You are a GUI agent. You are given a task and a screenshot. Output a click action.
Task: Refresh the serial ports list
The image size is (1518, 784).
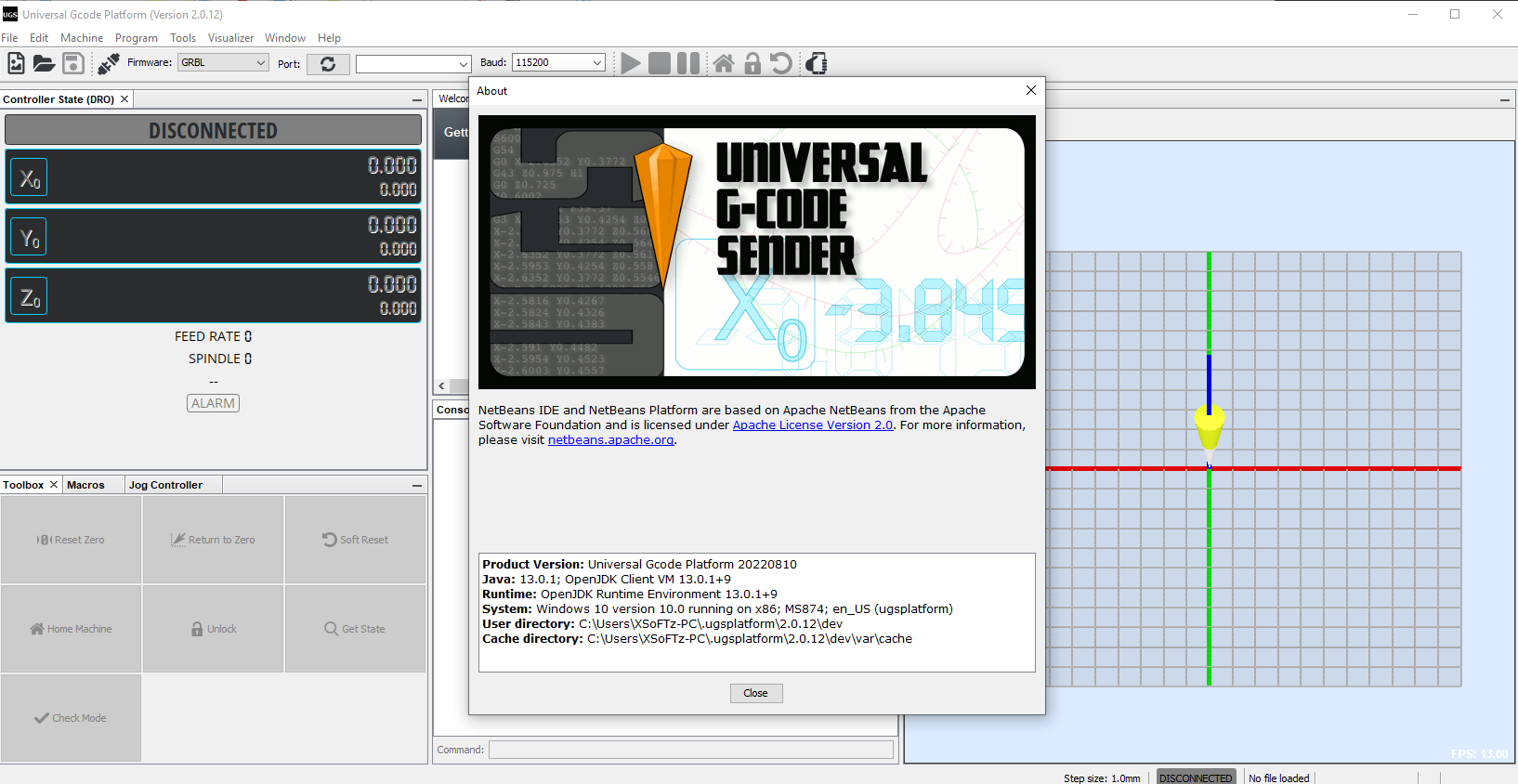click(x=328, y=64)
